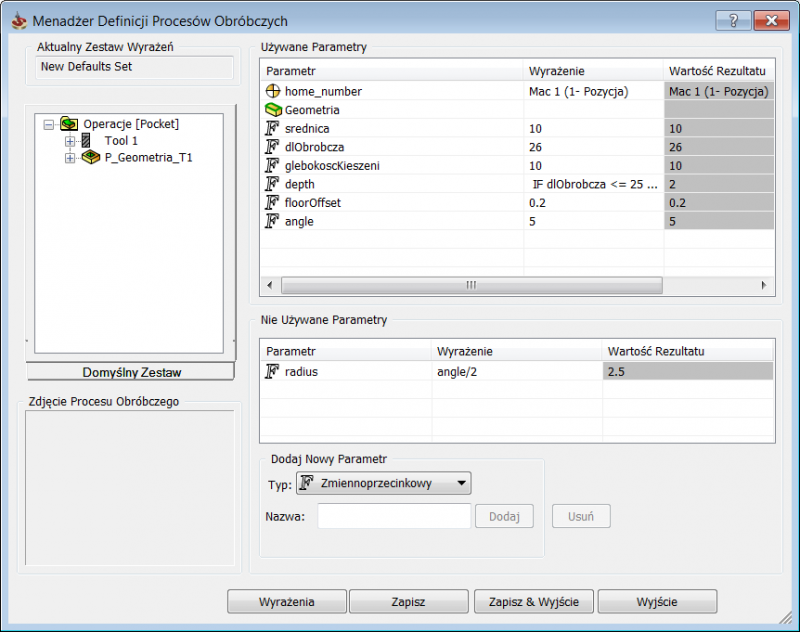Click the Zapisz button
Image resolution: width=800 pixels, height=632 pixels.
pyautogui.click(x=409, y=602)
